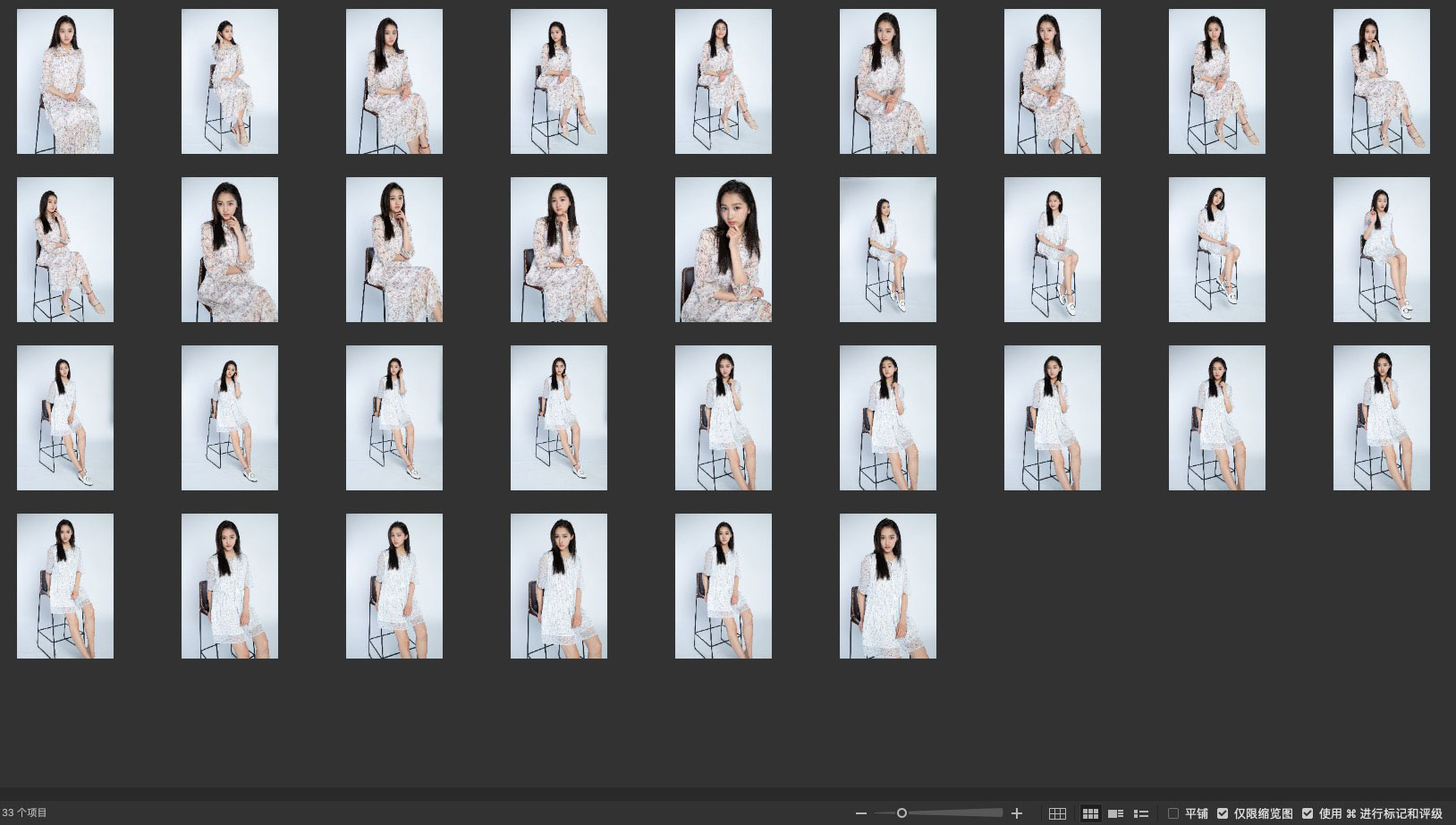The height and width of the screenshot is (825, 1456).
Task: Toggle 使用⌘进行标记和评级 checkbox
Action: click(x=1308, y=813)
